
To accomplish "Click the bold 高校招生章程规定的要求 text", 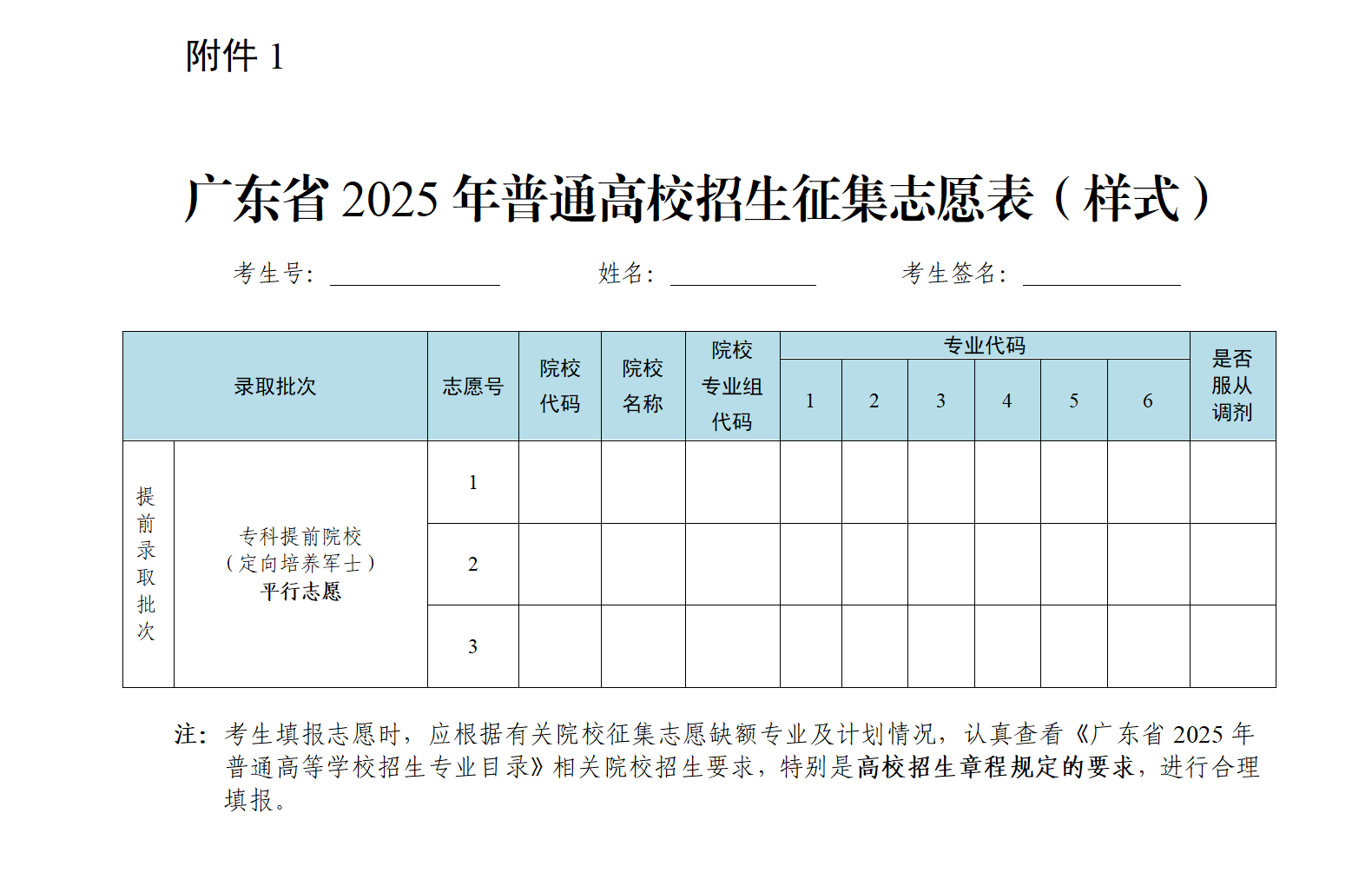I will (995, 767).
